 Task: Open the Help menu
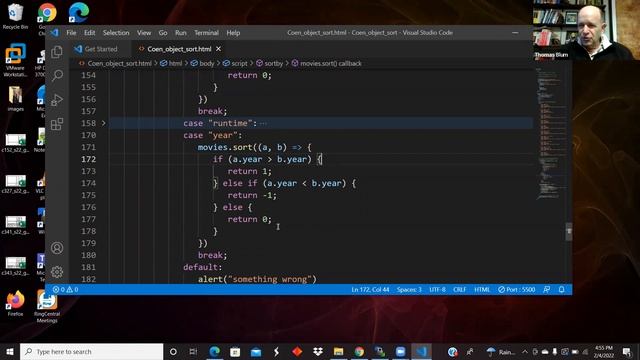point(233,33)
